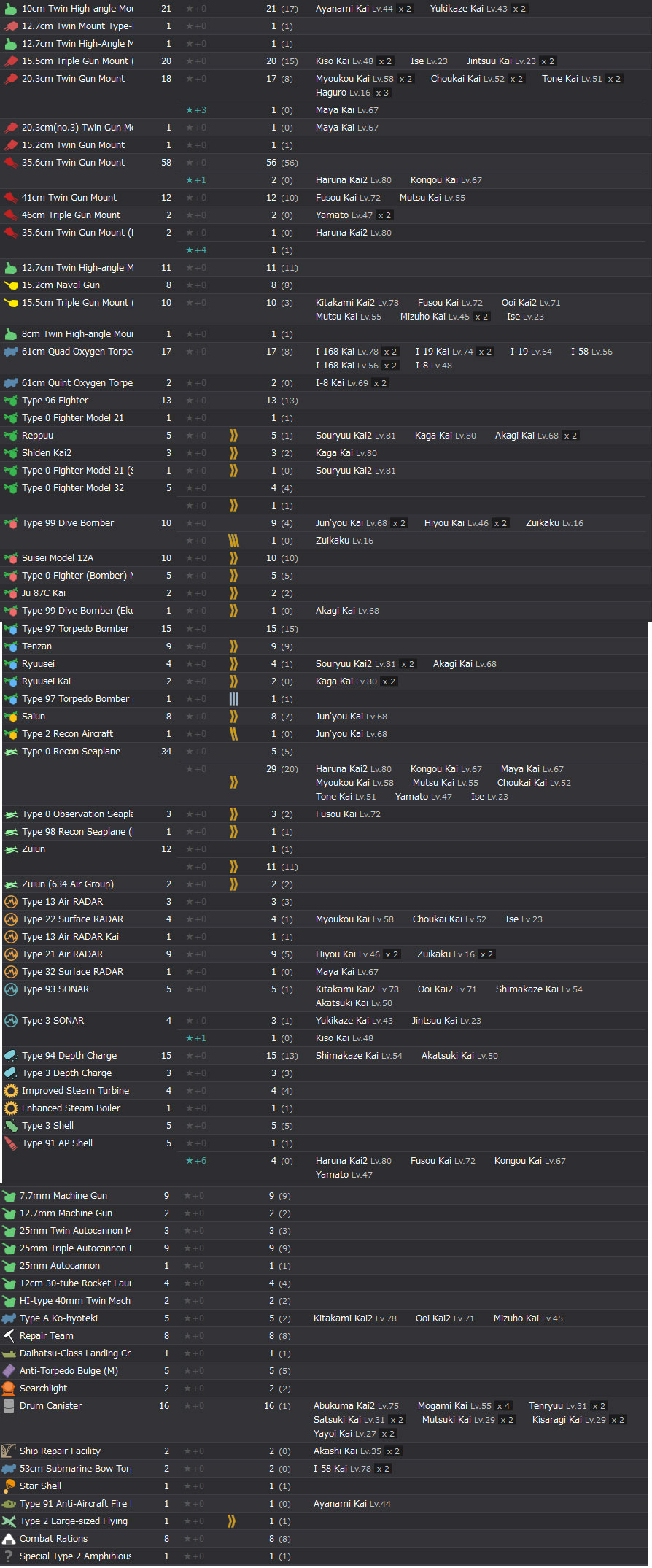The width and height of the screenshot is (652, 1568).
Task: Click the ★+3 level under 20.3cm Twin Gun Mount
Action: pos(196,110)
